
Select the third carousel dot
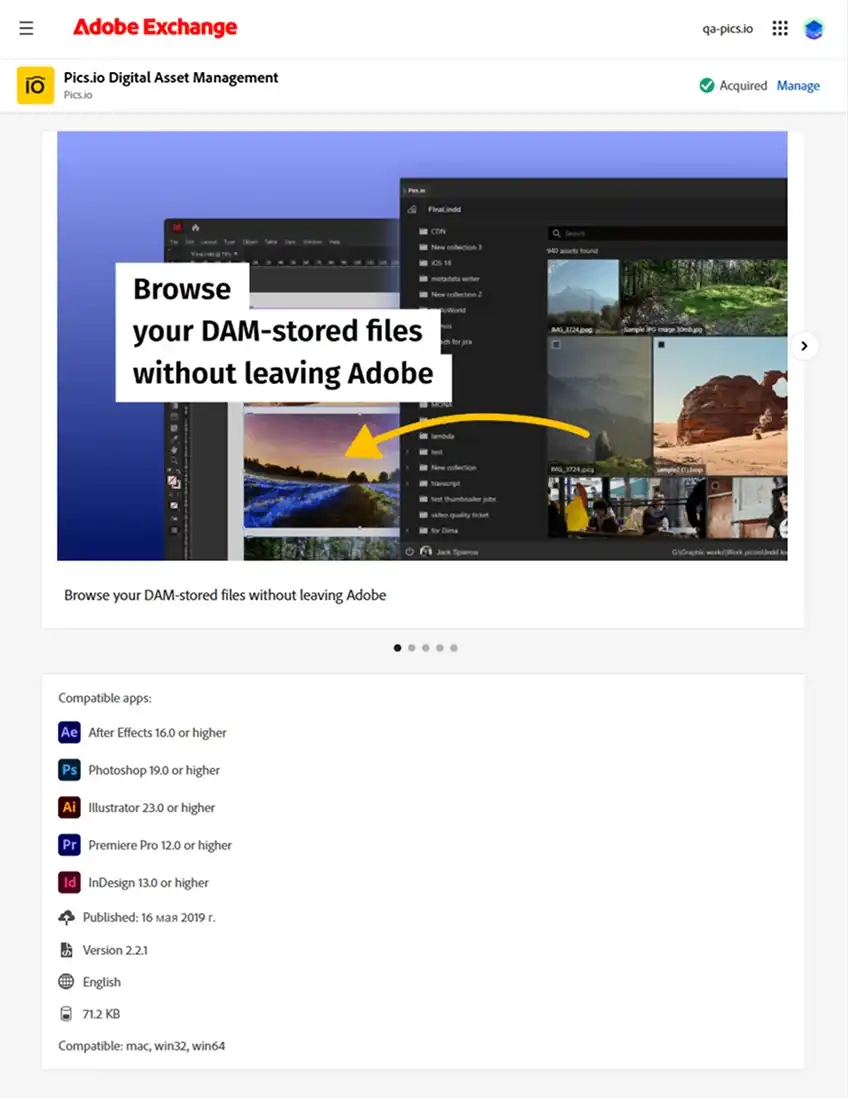[x=425, y=648]
